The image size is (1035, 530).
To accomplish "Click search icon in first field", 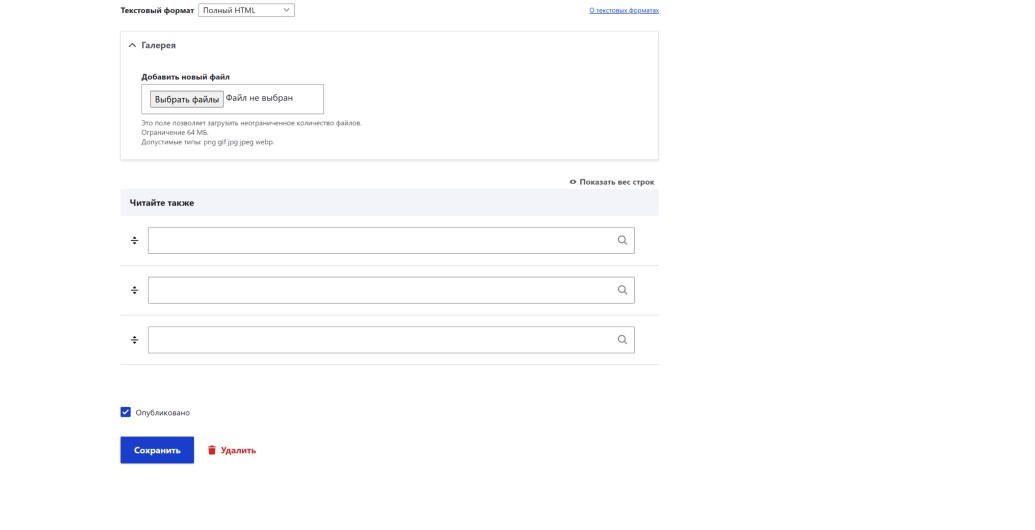I will tap(622, 240).
